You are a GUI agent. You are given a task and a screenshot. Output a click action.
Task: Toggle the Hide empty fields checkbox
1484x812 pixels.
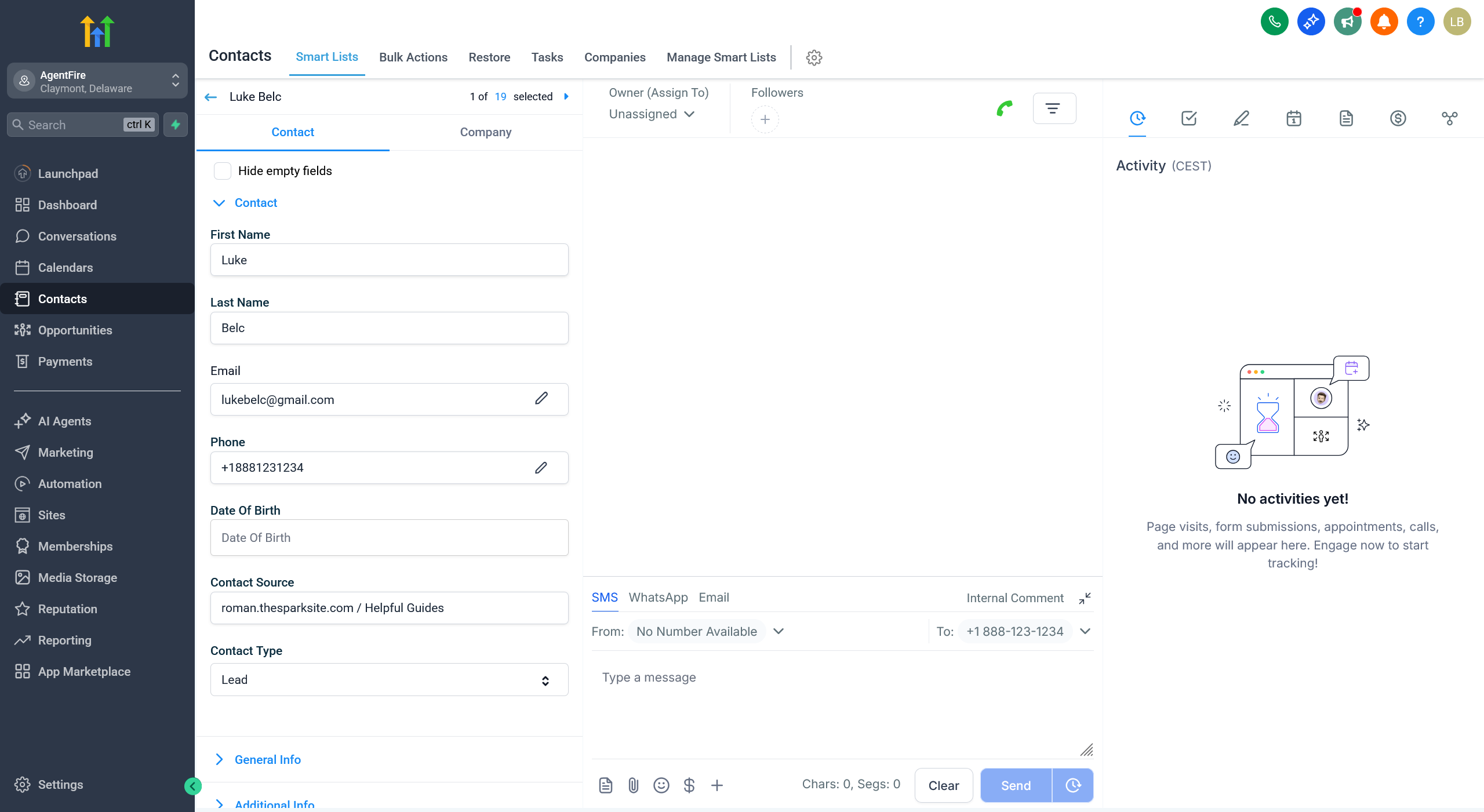point(223,171)
